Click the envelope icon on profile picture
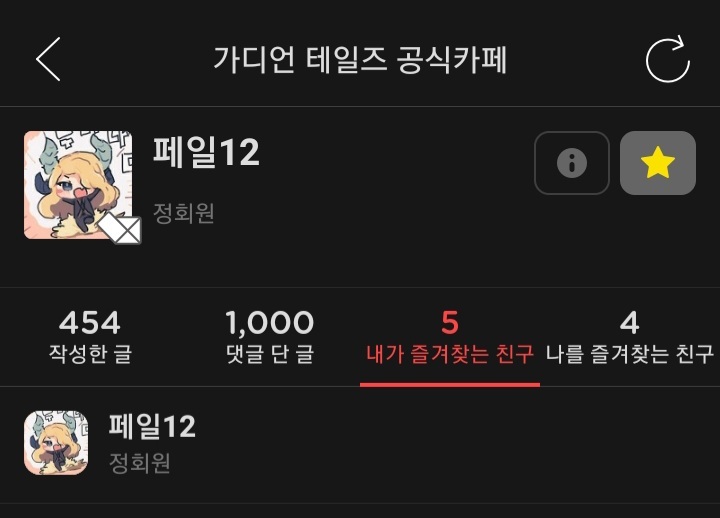 (120, 228)
